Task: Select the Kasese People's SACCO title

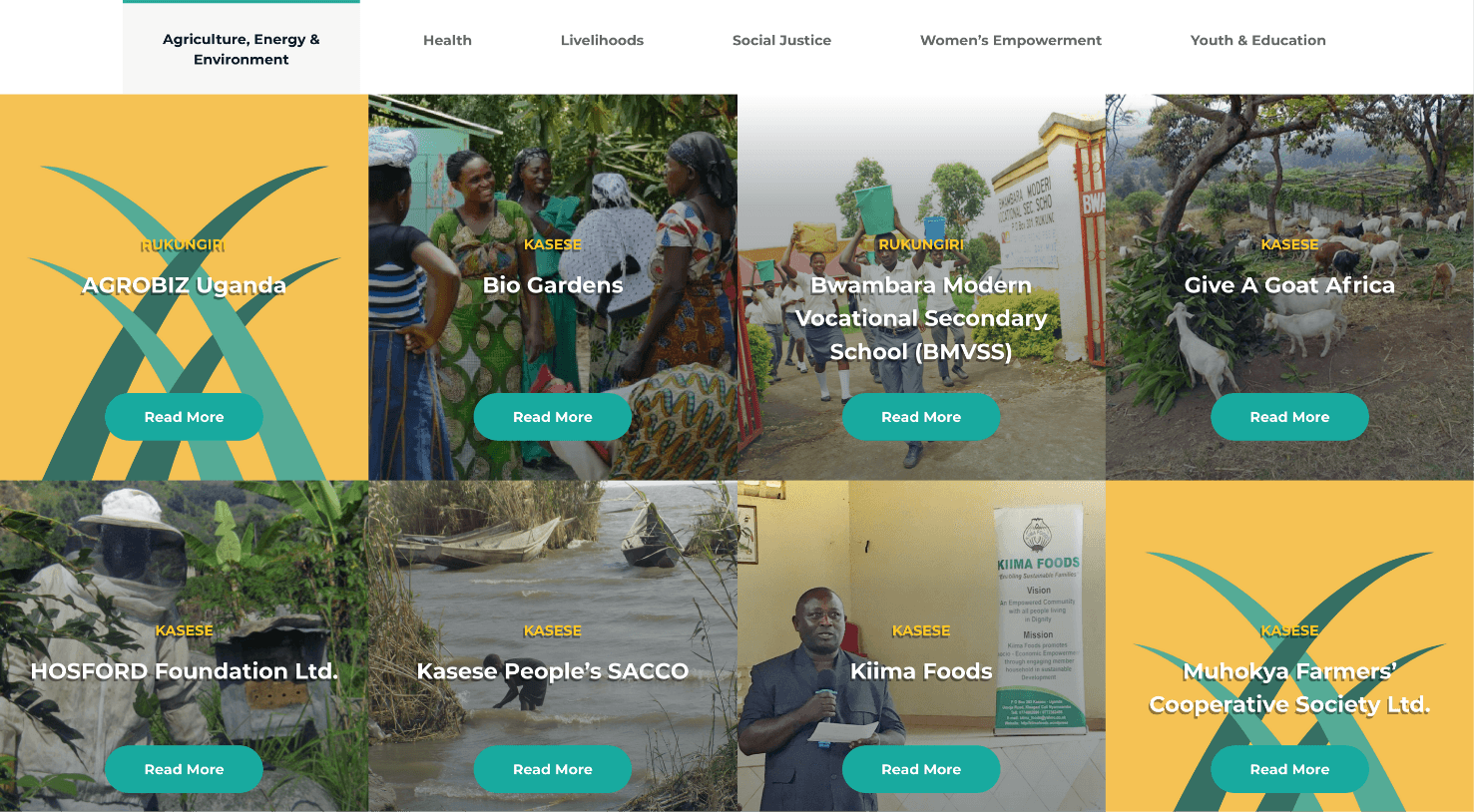Action: tap(553, 671)
